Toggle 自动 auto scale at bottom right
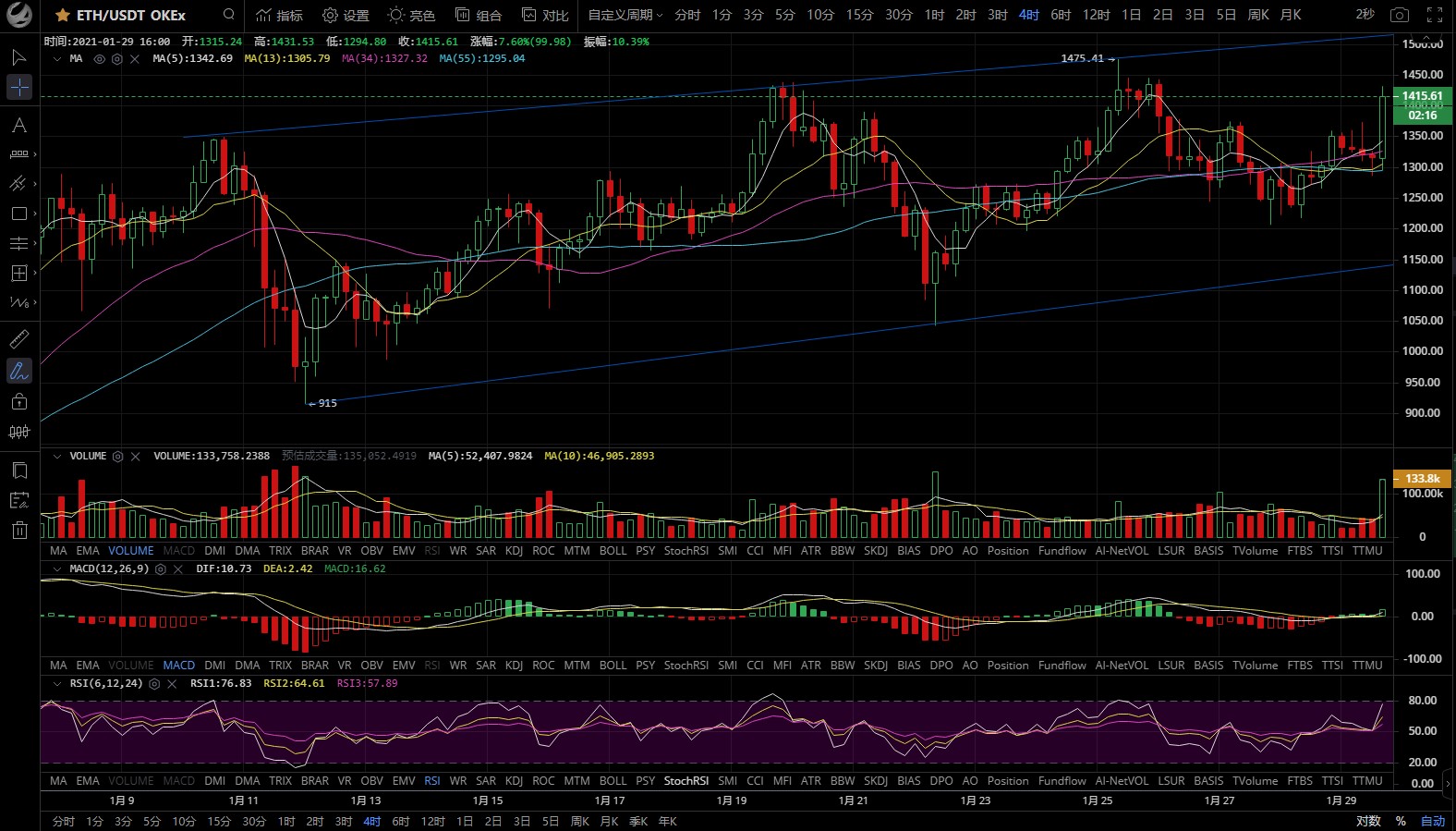This screenshot has width=1456, height=831. click(1432, 821)
